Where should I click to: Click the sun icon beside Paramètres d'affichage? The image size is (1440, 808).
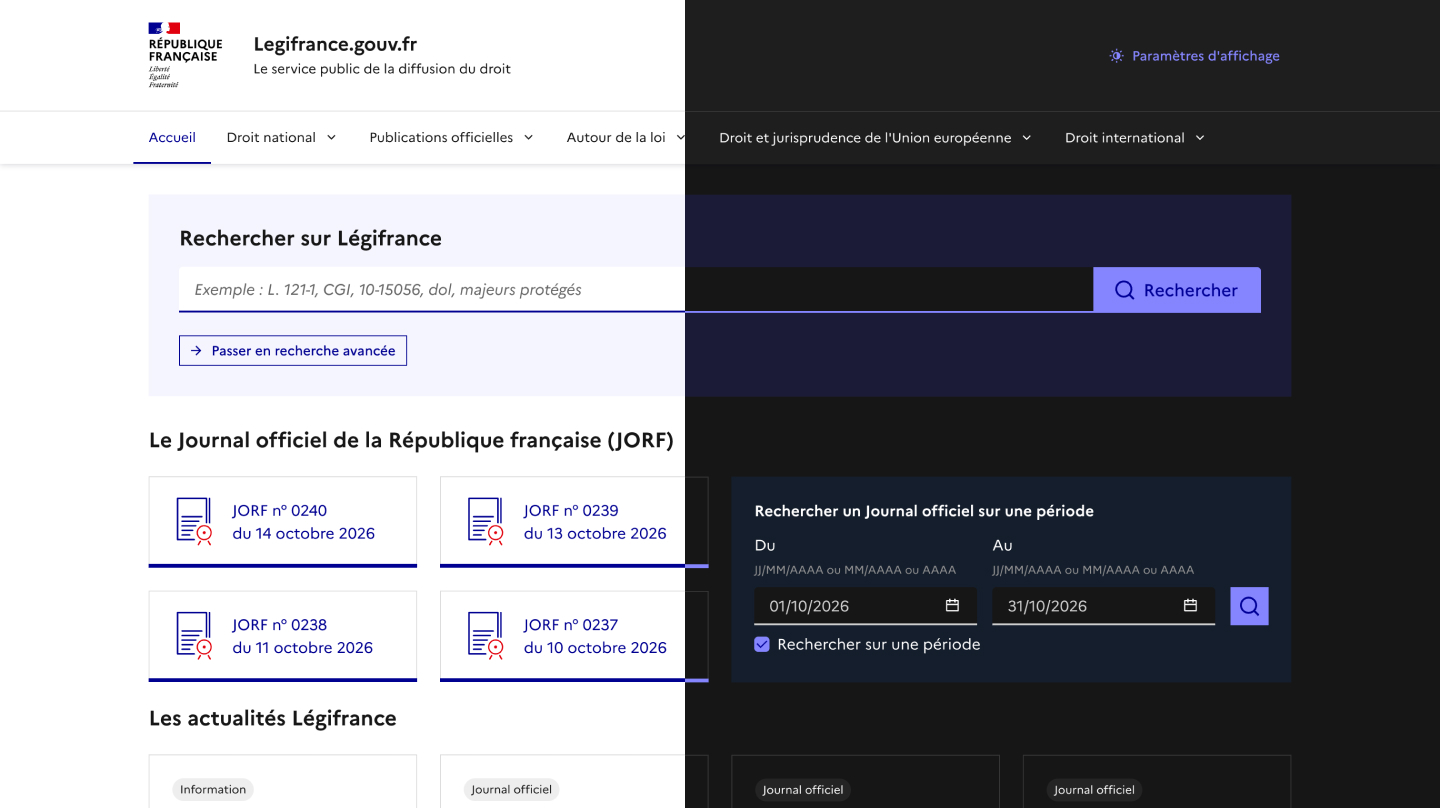pos(1117,56)
